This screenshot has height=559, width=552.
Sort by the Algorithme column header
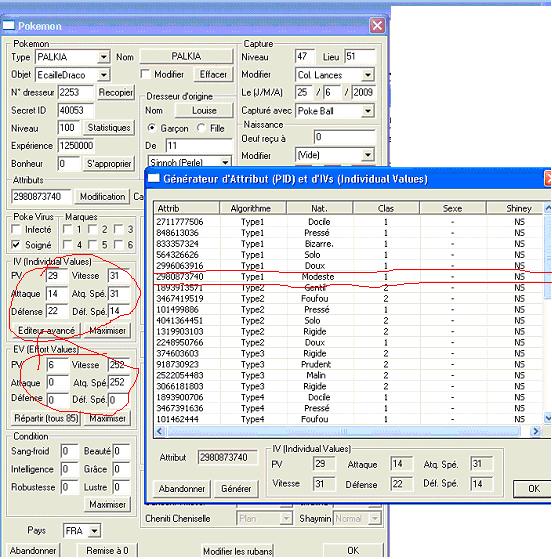coord(252,208)
